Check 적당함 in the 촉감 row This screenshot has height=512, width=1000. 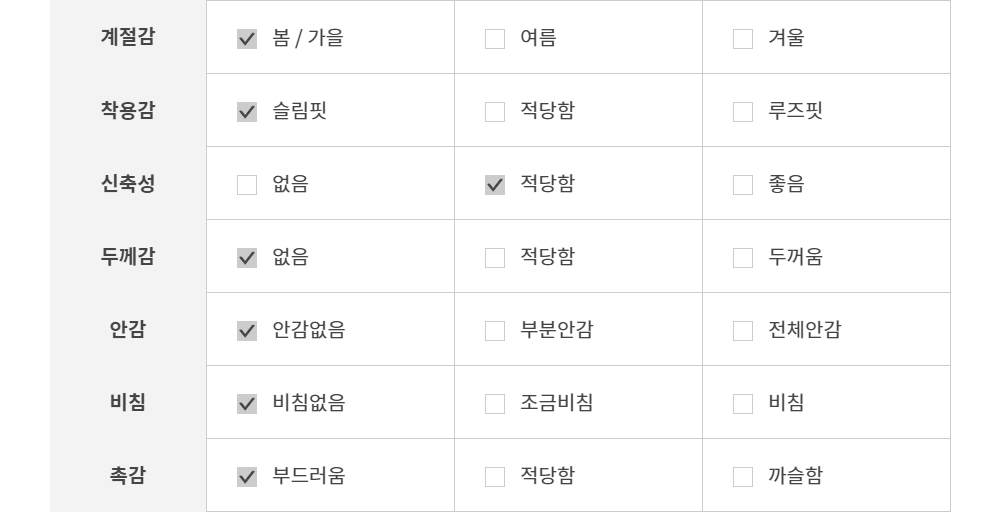tap(495, 478)
